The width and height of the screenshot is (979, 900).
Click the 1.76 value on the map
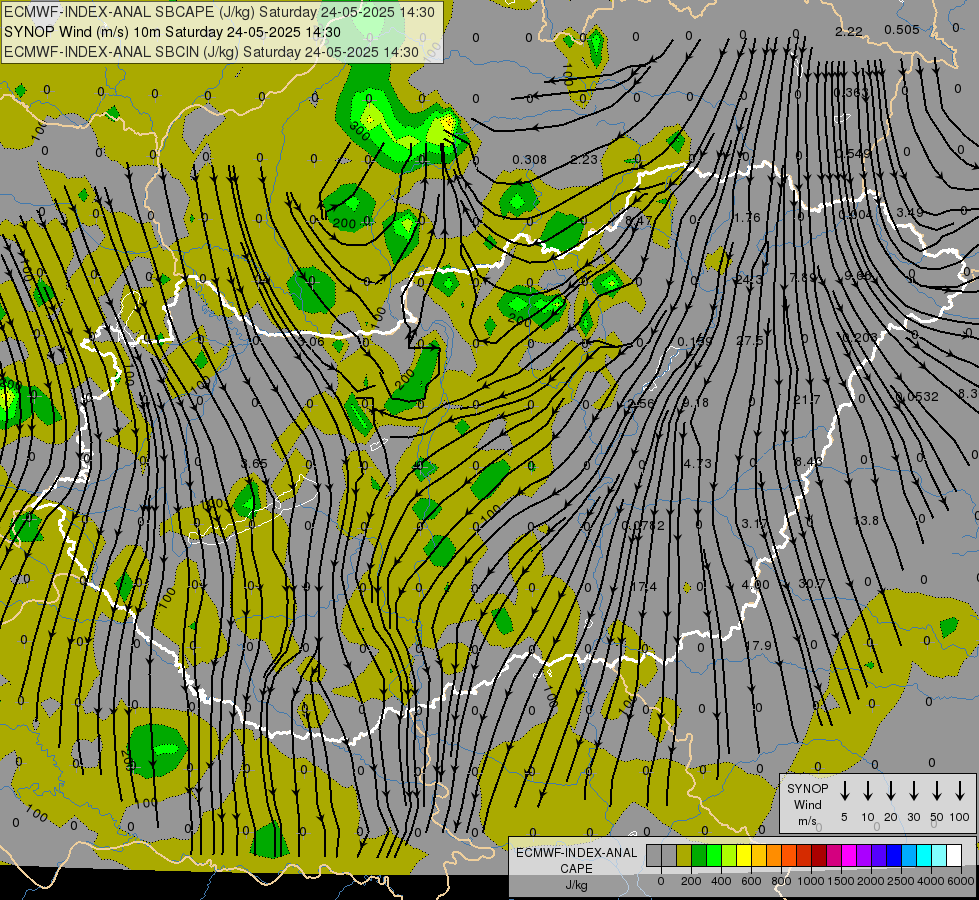tap(747, 217)
